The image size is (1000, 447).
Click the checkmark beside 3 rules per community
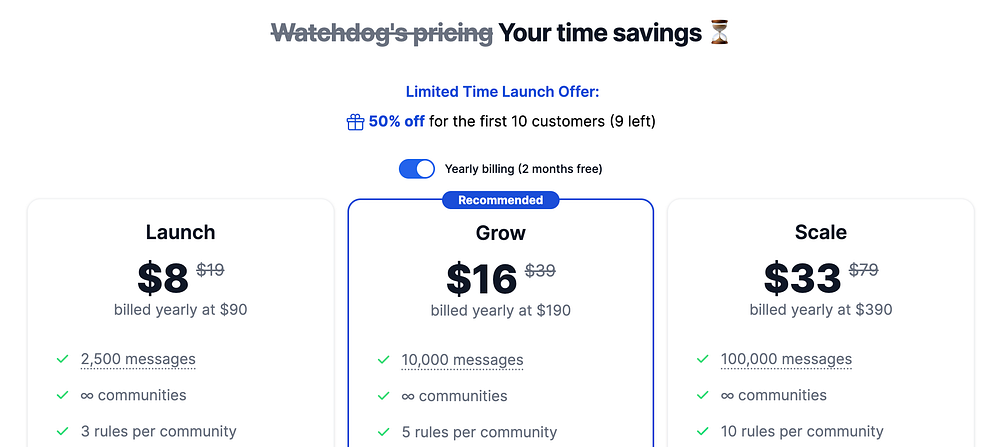pos(62,432)
